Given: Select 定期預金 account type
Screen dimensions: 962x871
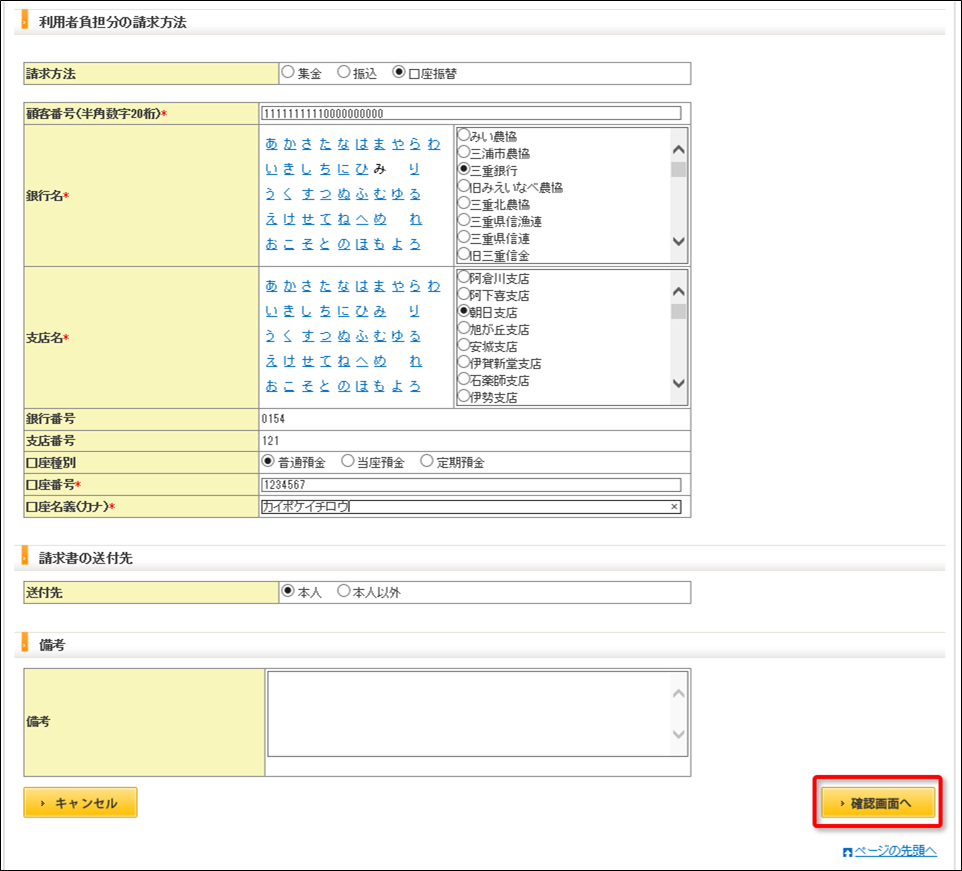Looking at the screenshot, I should coord(427,461).
